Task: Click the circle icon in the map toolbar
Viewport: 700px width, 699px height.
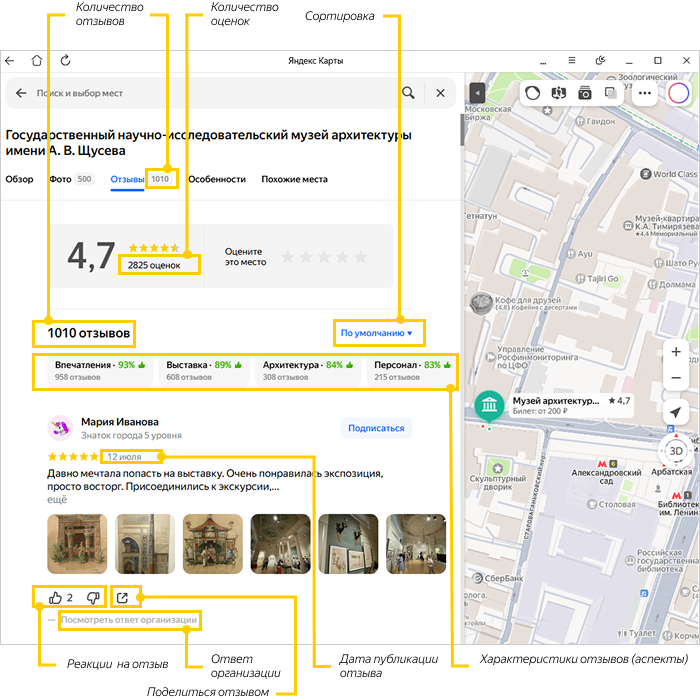Action: [x=532, y=93]
